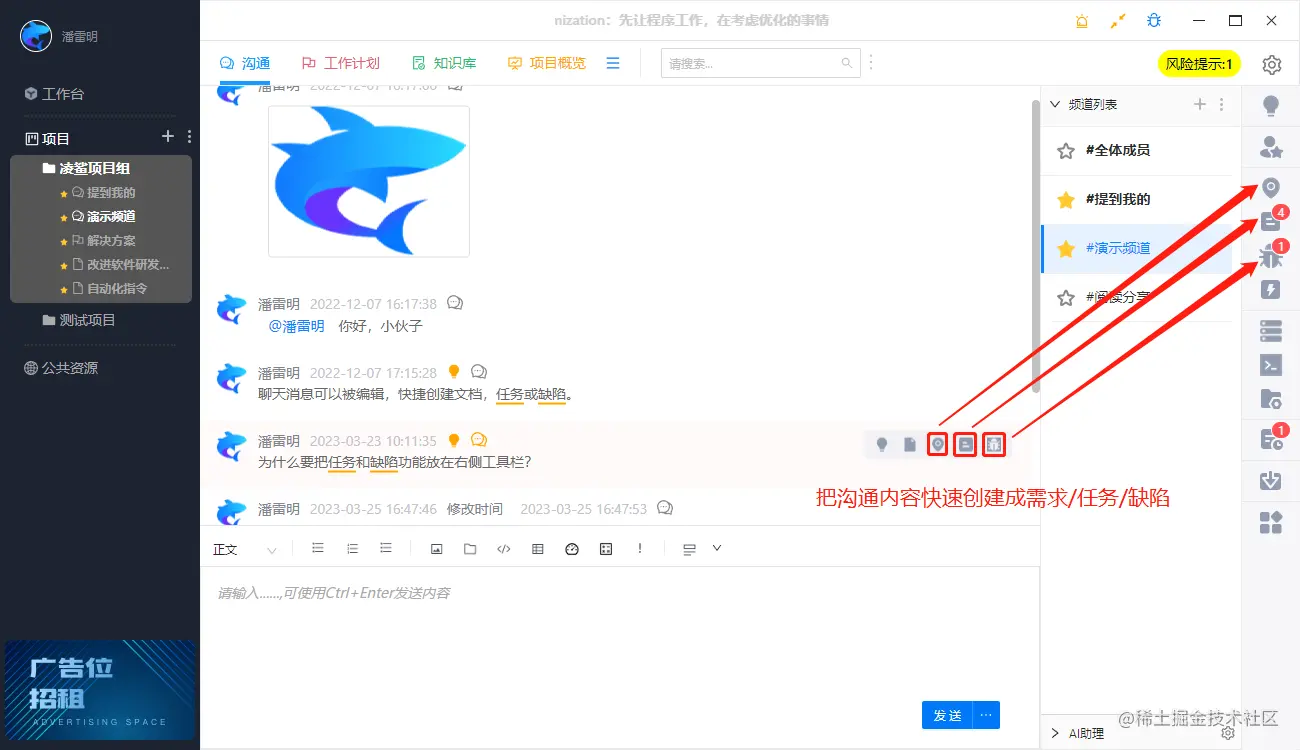This screenshot has height=750, width=1300.
Task: Open the terminal console icon in right sidebar
Action: (x=1271, y=365)
